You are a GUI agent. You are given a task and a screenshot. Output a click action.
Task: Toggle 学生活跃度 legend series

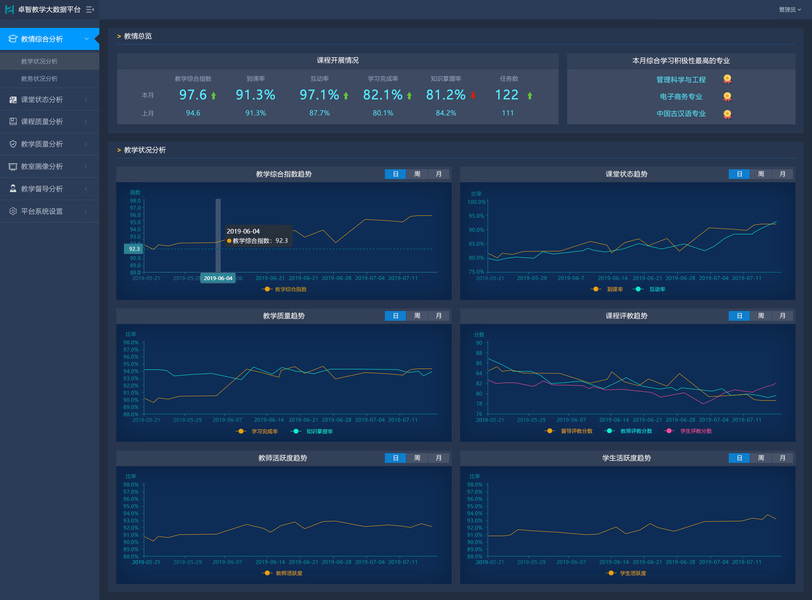click(x=627, y=573)
